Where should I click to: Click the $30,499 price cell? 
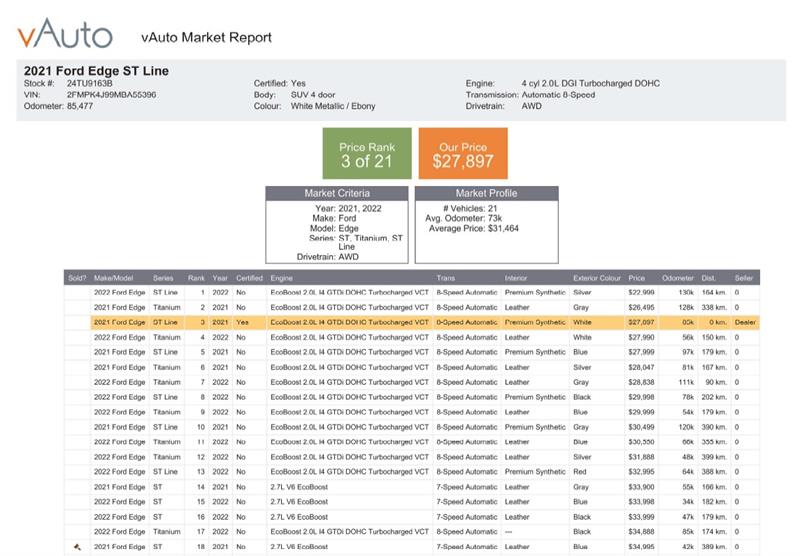tap(641, 427)
